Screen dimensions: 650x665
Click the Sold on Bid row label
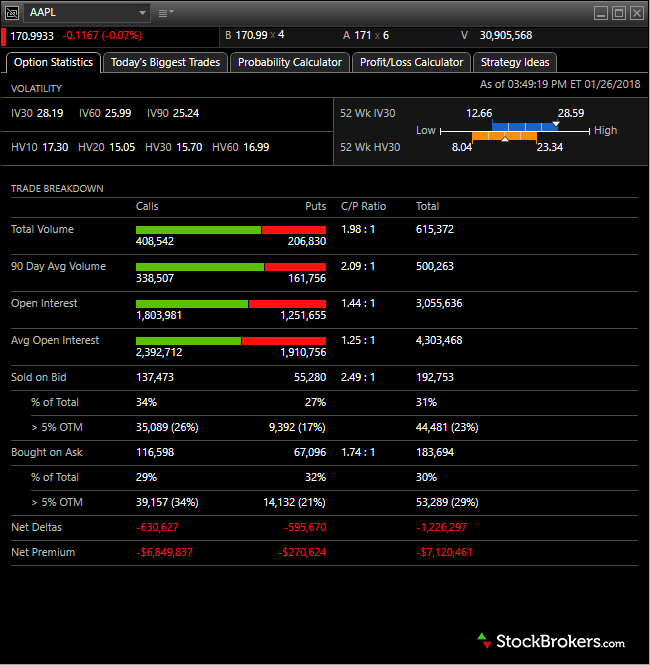pyautogui.click(x=39, y=377)
